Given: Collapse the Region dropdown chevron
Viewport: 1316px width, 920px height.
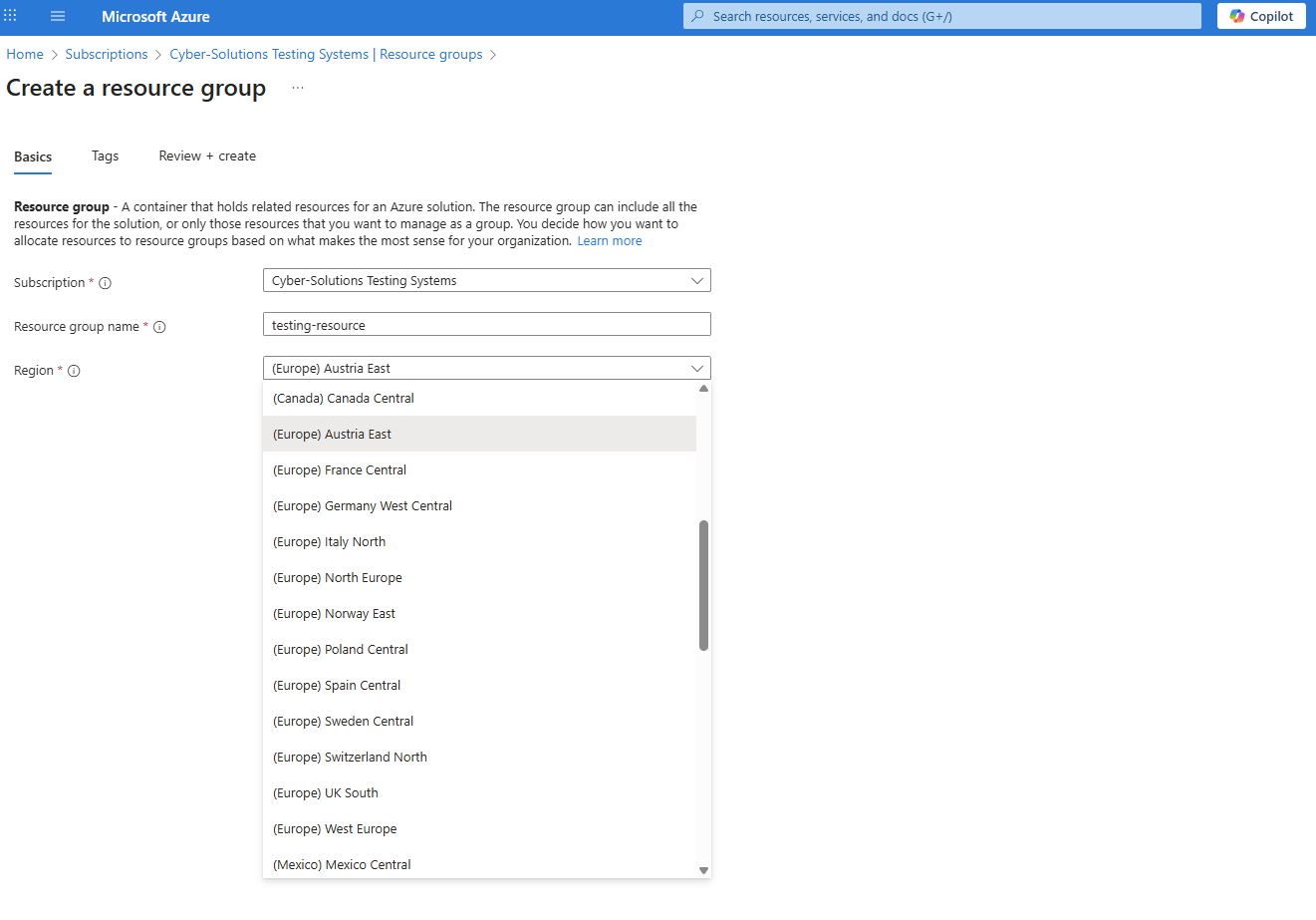Looking at the screenshot, I should click(x=697, y=368).
